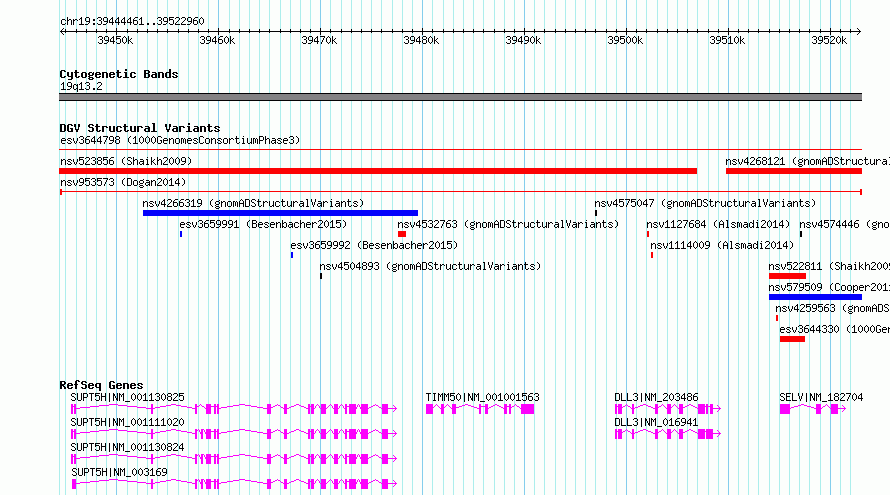Click the SUPT5H|NM_003169 gene label
The height and width of the screenshot is (495, 890).
tap(119, 472)
